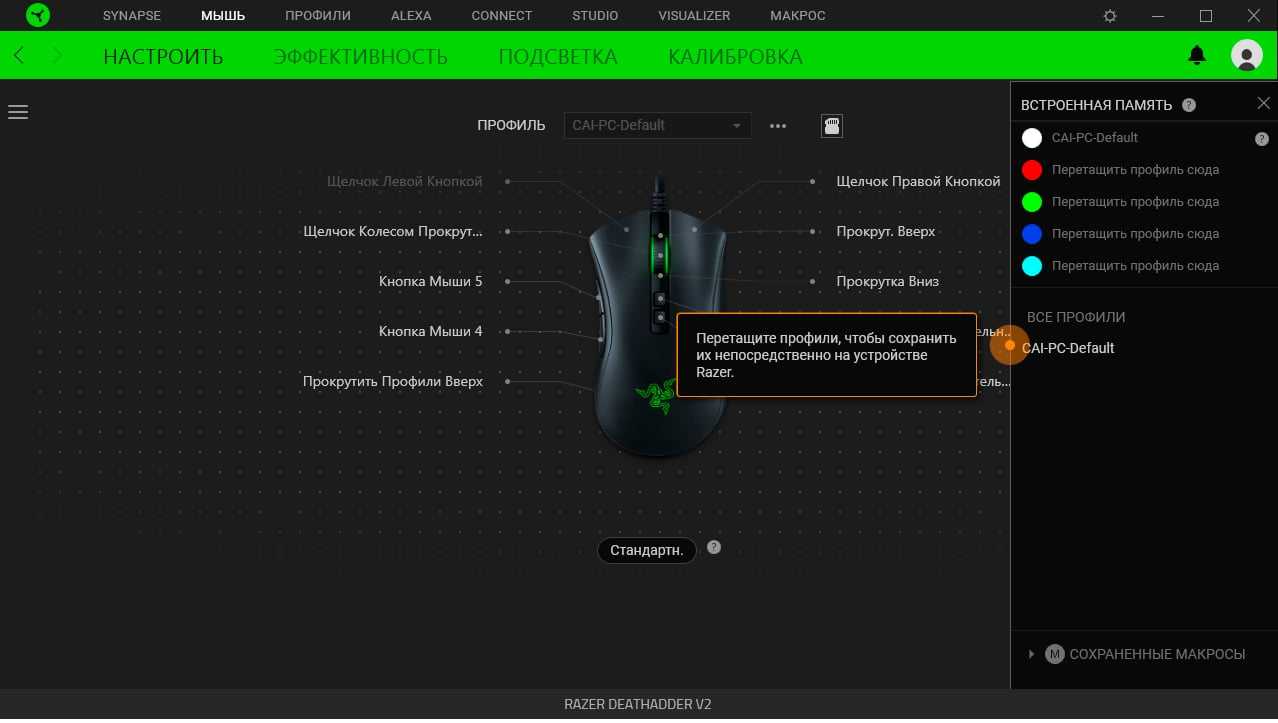Expand the Сохраненные макросы section
The width and height of the screenshot is (1278, 723).
(x=1031, y=654)
